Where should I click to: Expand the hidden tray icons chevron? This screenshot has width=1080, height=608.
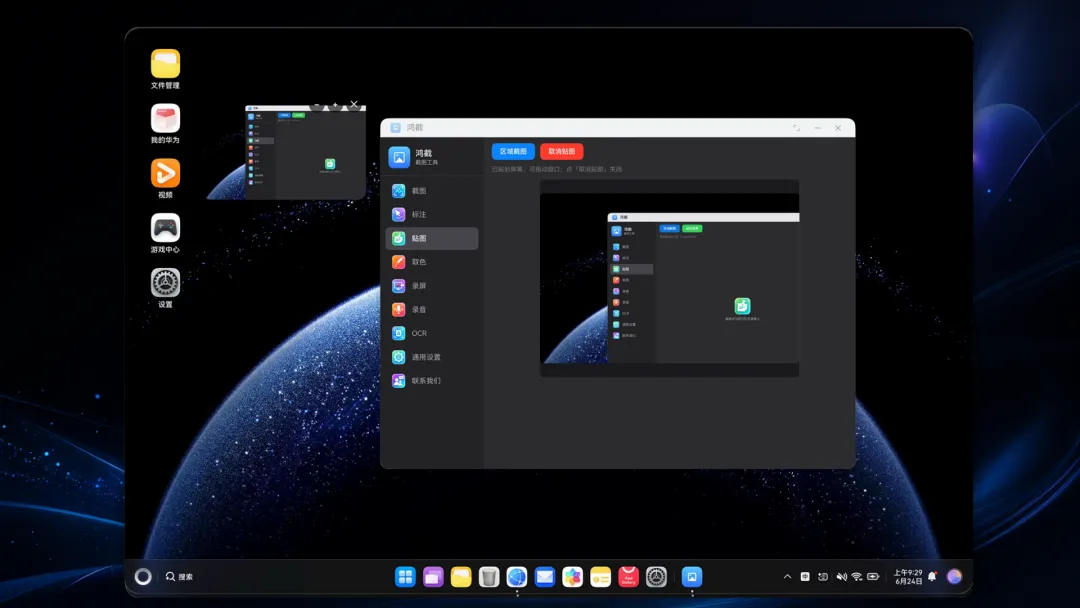coord(787,577)
